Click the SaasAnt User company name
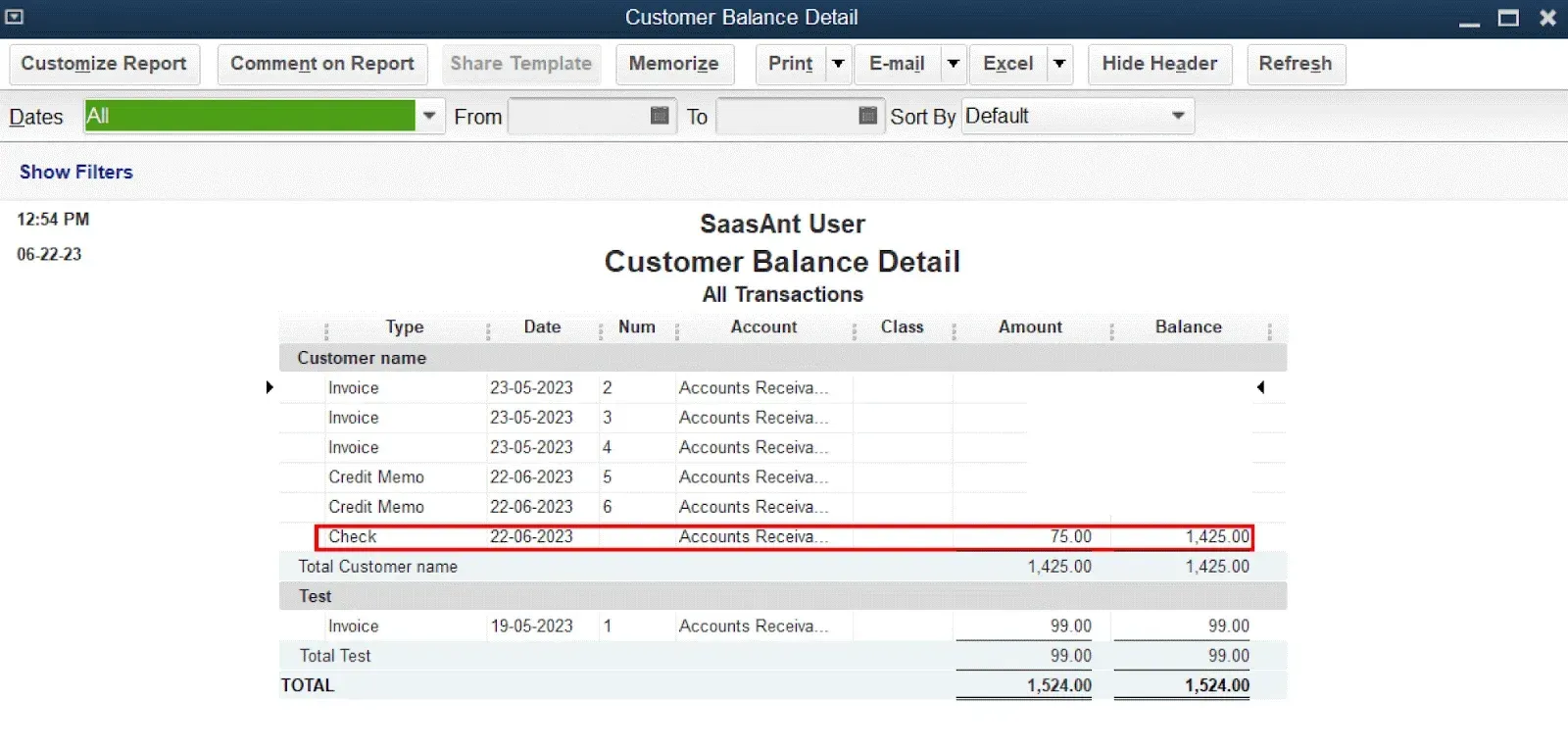 click(x=782, y=224)
